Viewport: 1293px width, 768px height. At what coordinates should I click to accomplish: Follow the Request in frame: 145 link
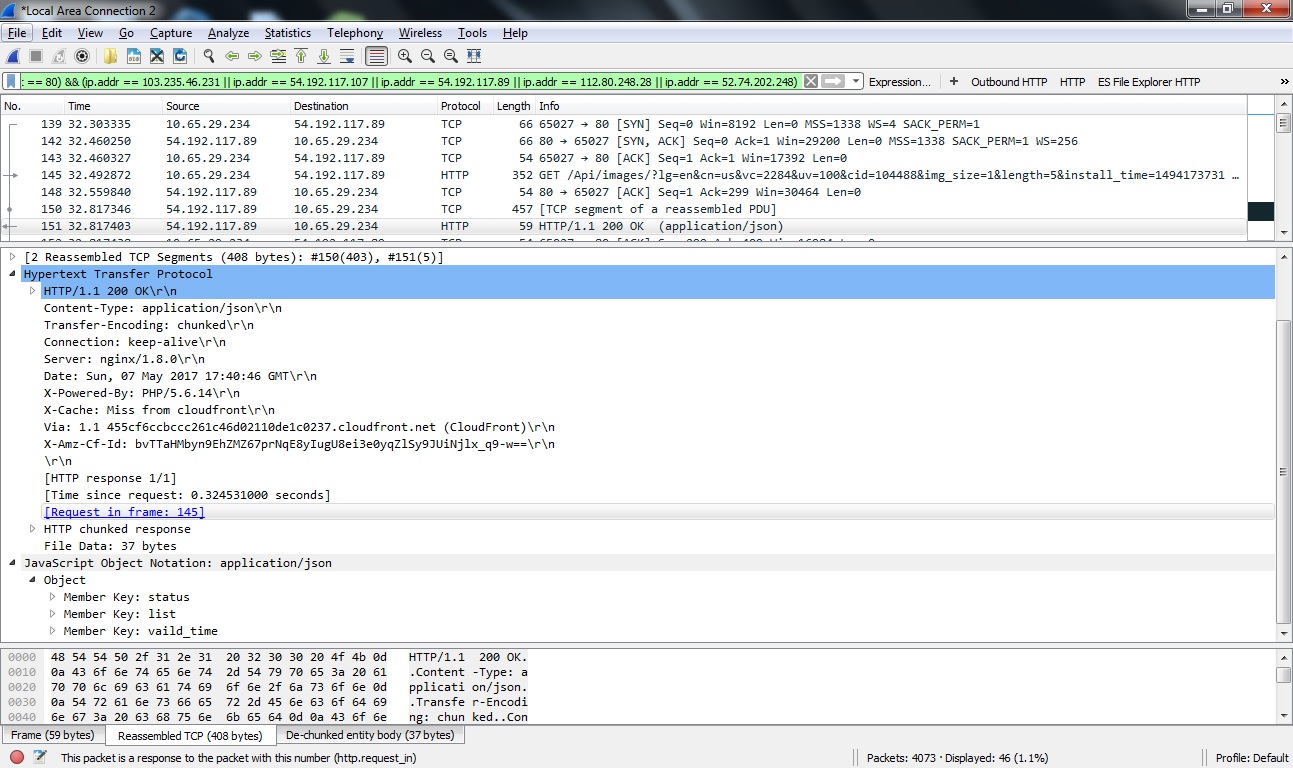click(x=124, y=512)
